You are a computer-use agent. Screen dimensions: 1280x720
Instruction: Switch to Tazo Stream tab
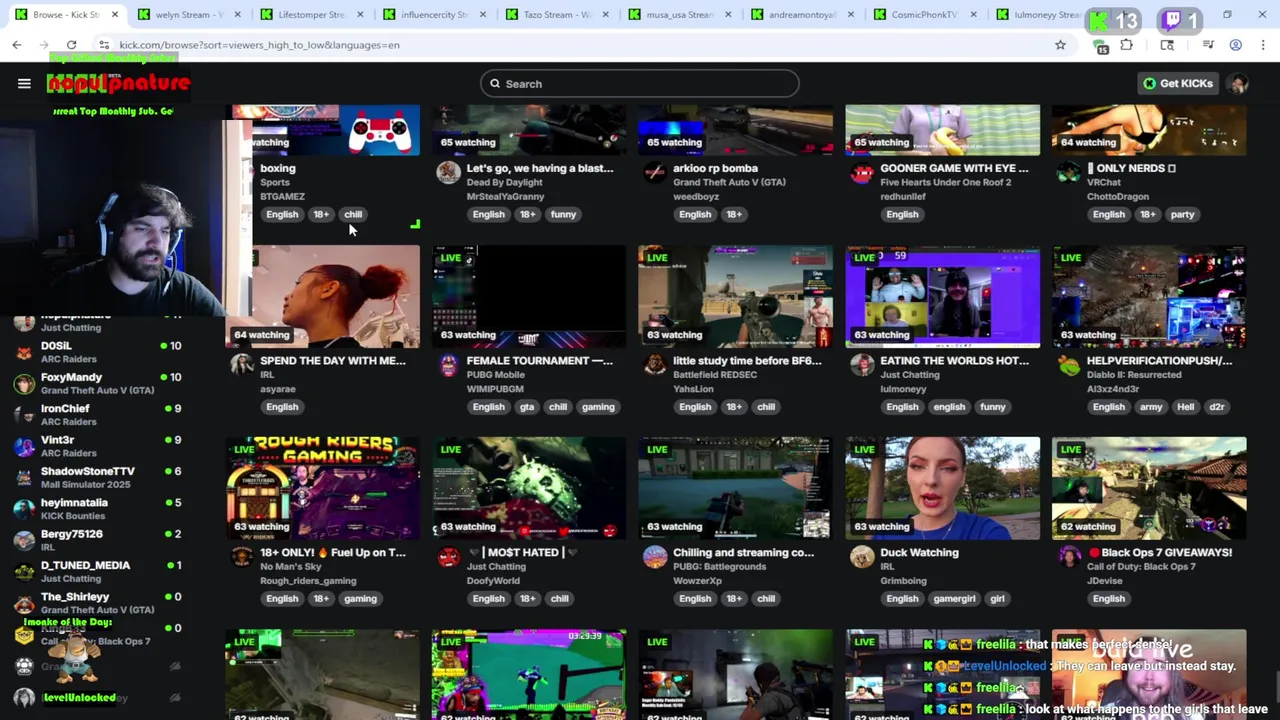(x=557, y=15)
